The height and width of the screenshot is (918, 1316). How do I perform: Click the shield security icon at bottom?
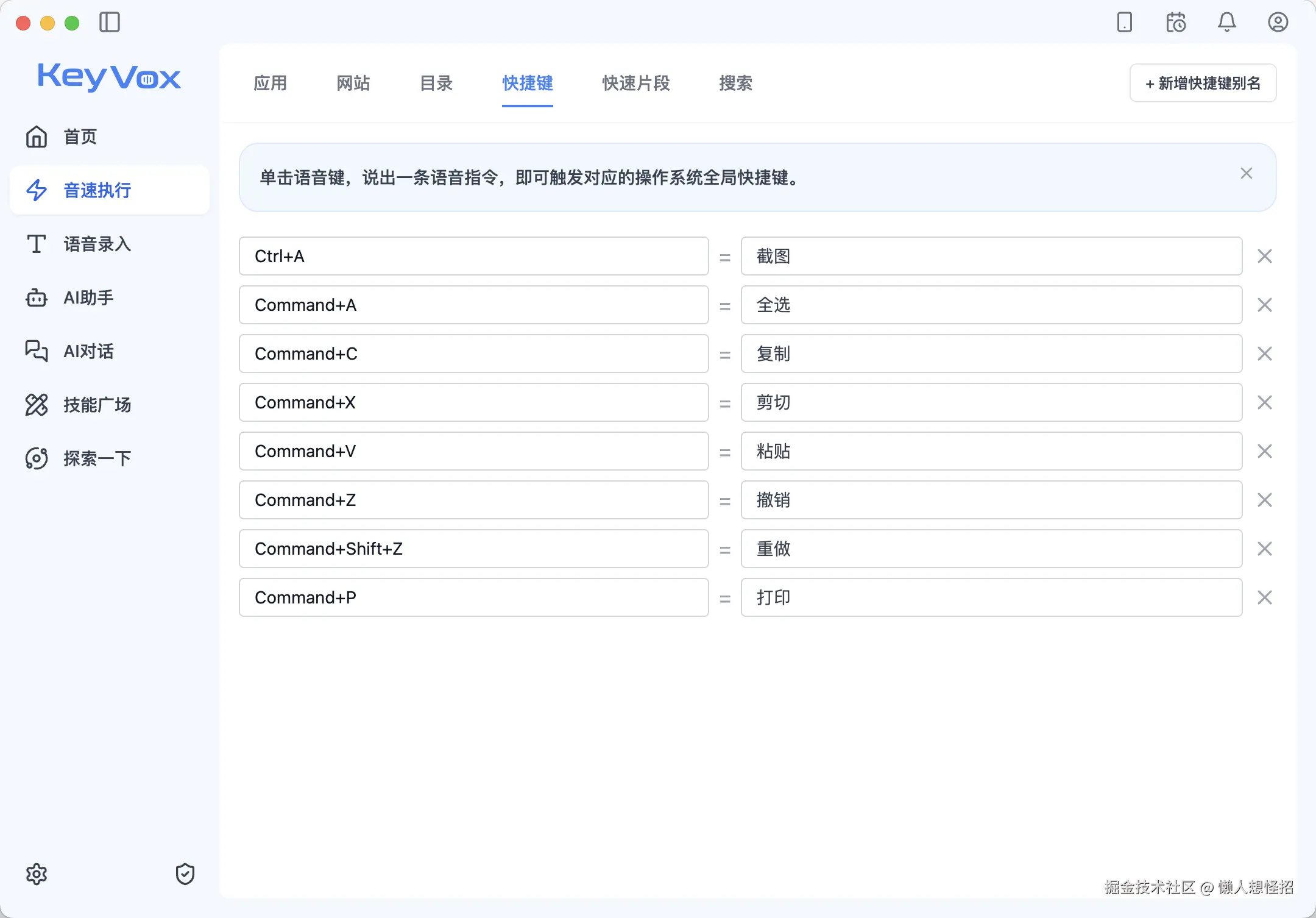[185, 874]
